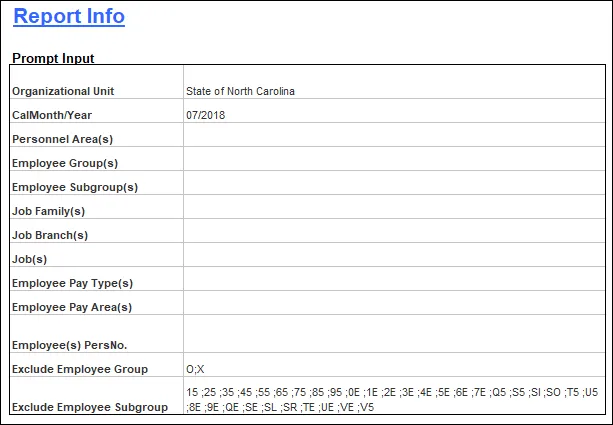Click the Employee Group(s) label
This screenshot has width=613, height=425.
(x=65, y=163)
